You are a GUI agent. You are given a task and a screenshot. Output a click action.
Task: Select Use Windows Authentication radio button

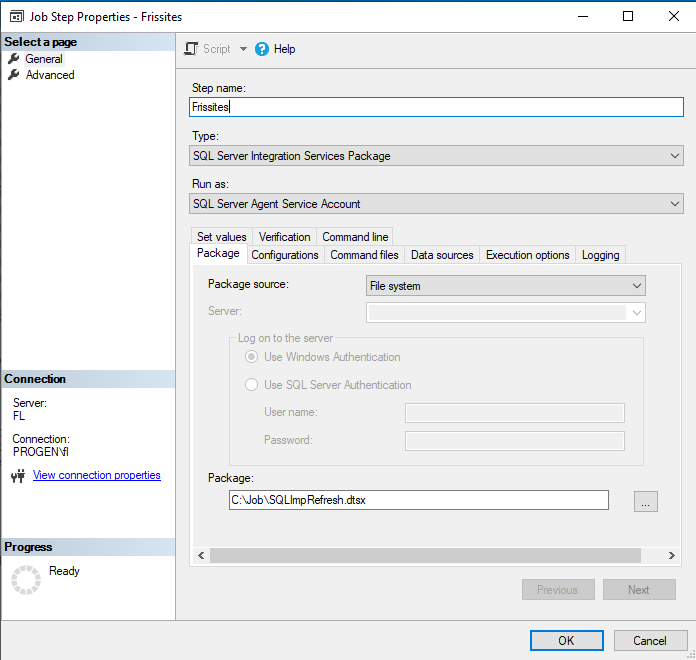point(252,357)
